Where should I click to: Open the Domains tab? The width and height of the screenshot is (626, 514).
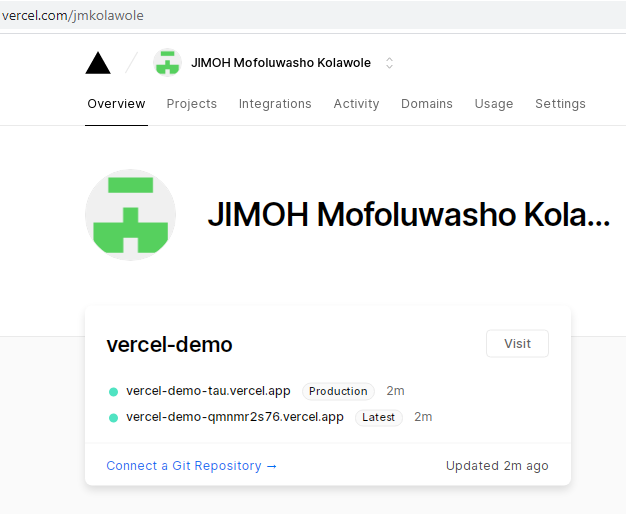[x=427, y=104]
